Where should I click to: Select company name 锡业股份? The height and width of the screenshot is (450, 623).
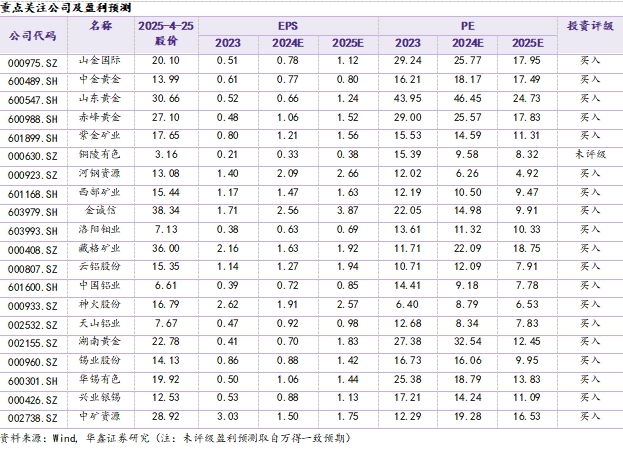(x=100, y=360)
